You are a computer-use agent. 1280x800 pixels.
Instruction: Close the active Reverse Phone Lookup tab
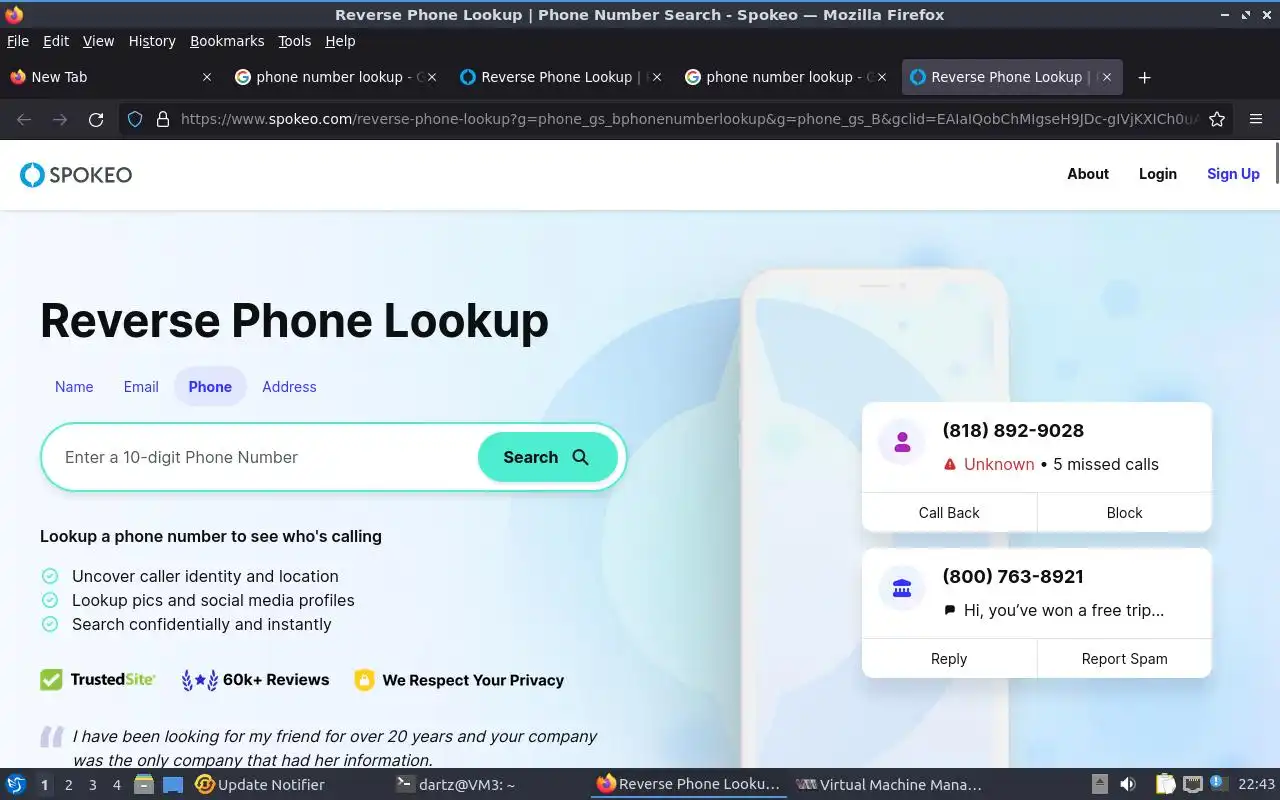pos(1107,77)
